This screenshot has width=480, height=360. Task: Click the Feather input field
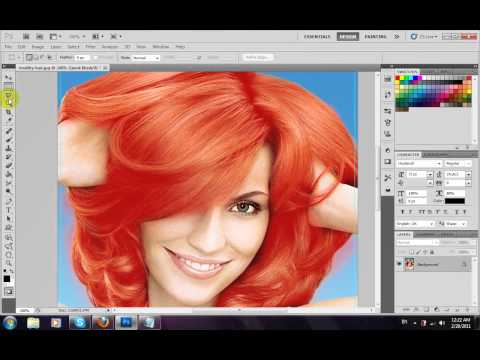82,58
